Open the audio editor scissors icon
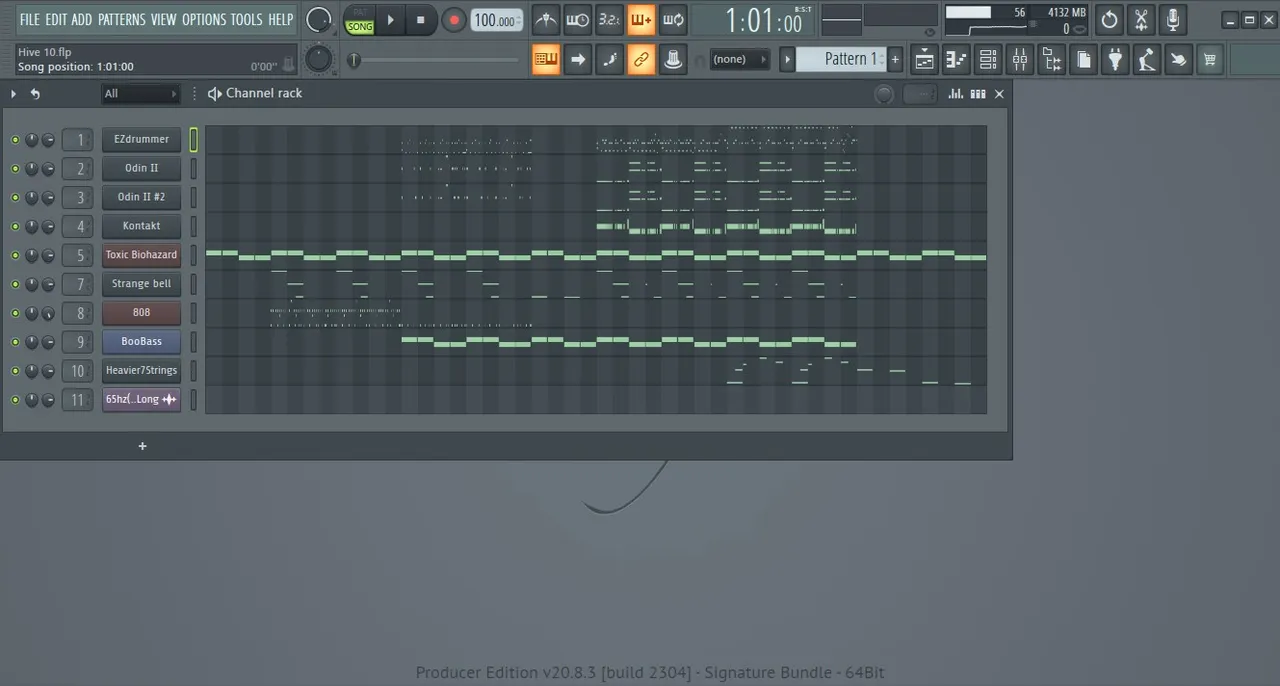The image size is (1280, 686). (1141, 19)
